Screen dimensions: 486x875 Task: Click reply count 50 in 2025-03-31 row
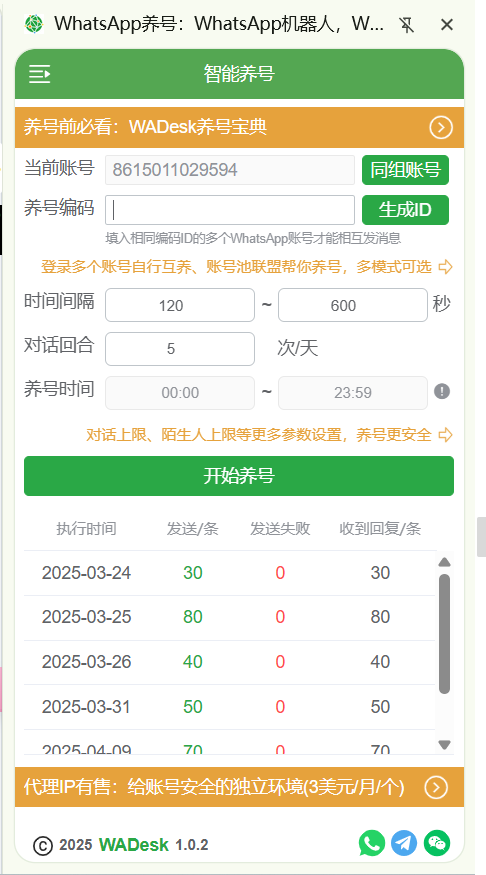tap(380, 706)
